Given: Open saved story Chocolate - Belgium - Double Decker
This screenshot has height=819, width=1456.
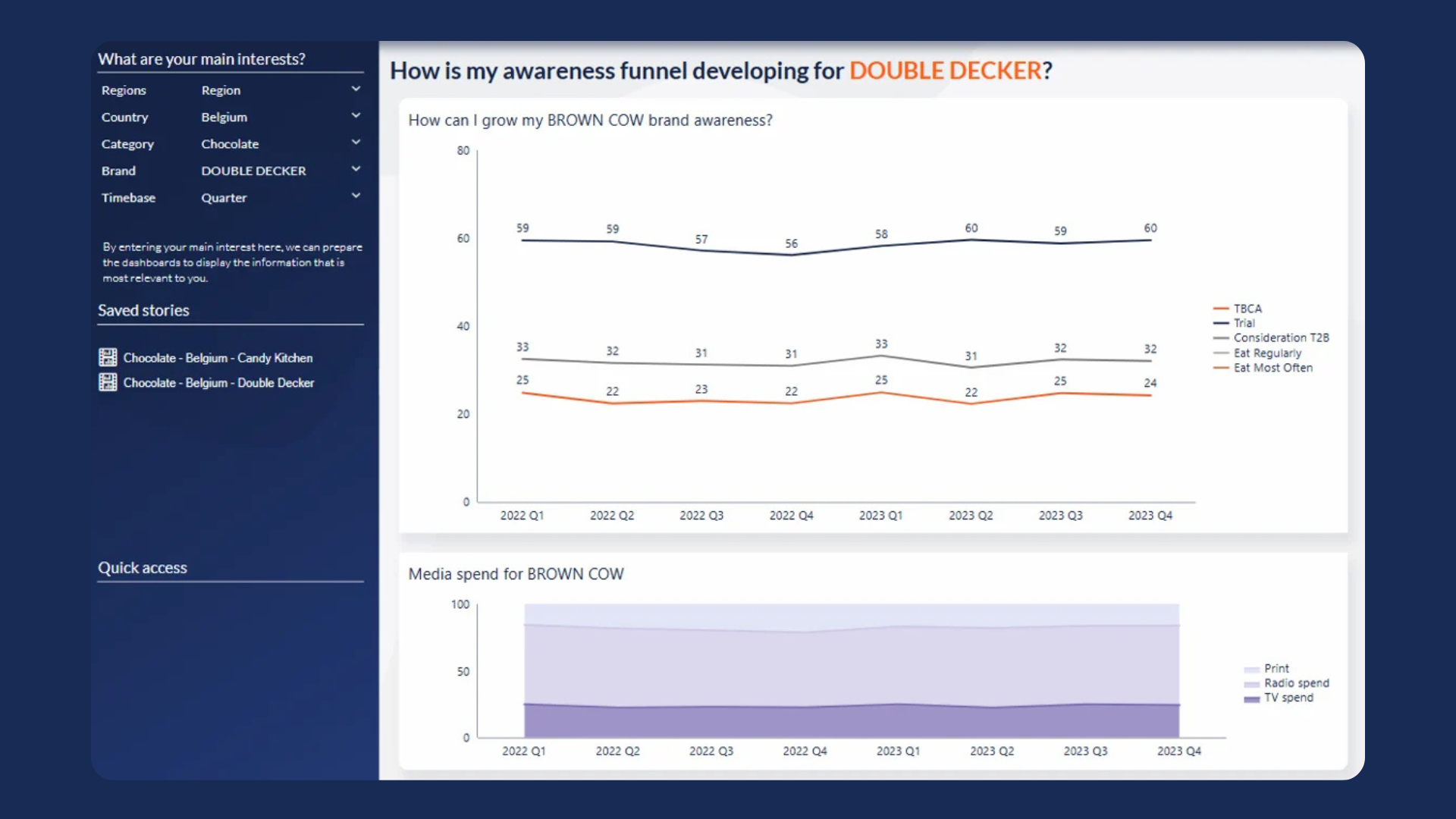Looking at the screenshot, I should click(218, 383).
